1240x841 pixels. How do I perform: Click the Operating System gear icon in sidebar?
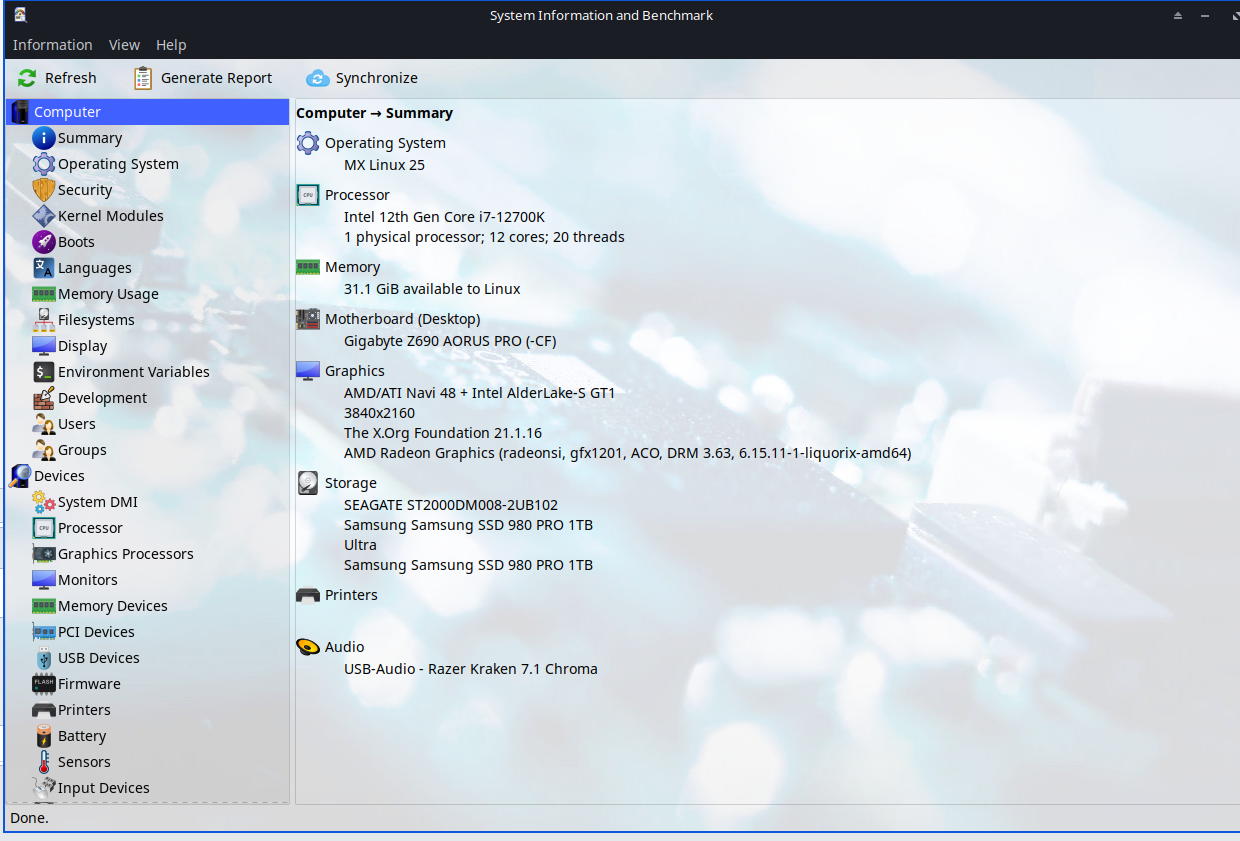(x=43, y=164)
